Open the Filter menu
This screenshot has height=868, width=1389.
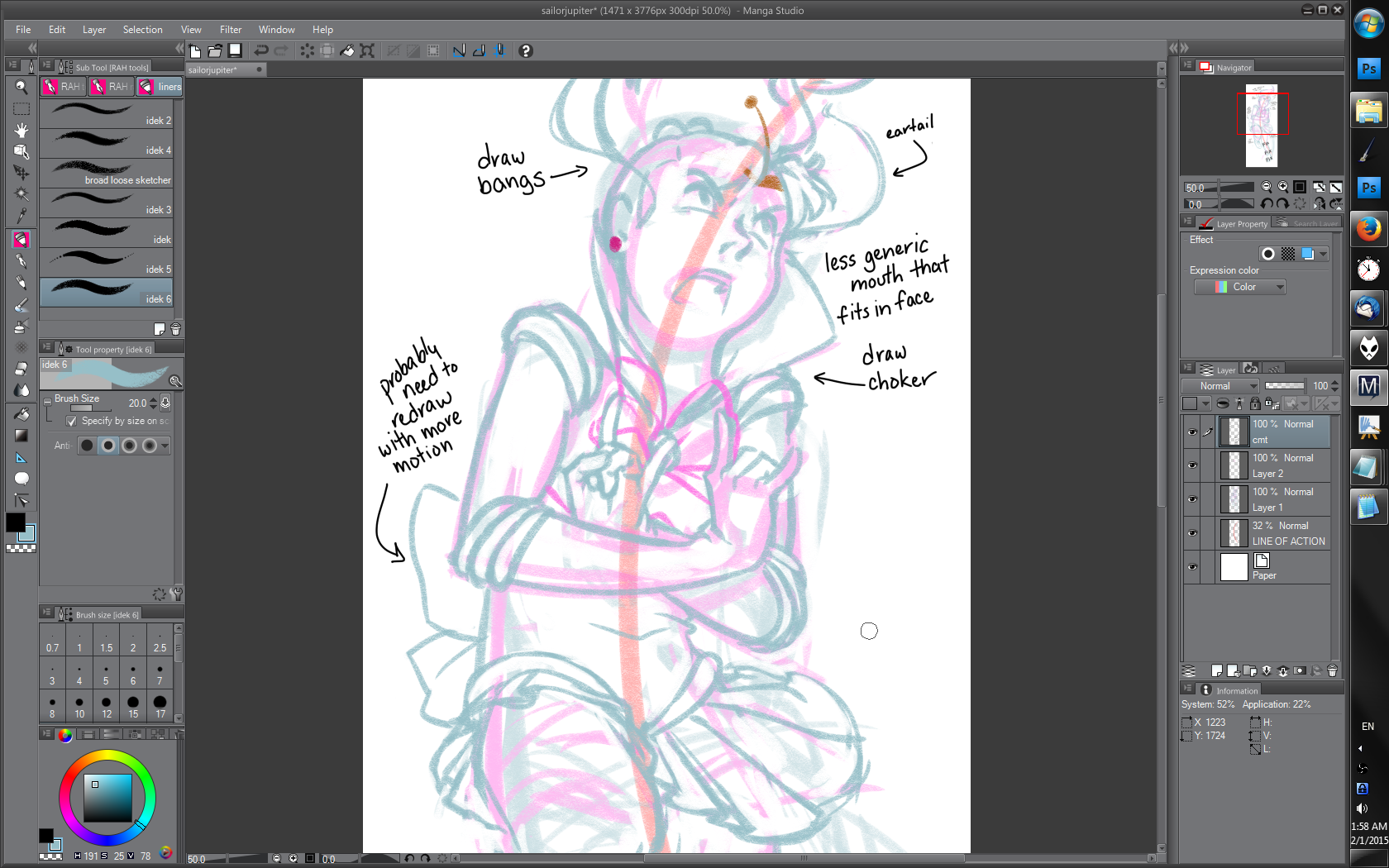click(231, 30)
